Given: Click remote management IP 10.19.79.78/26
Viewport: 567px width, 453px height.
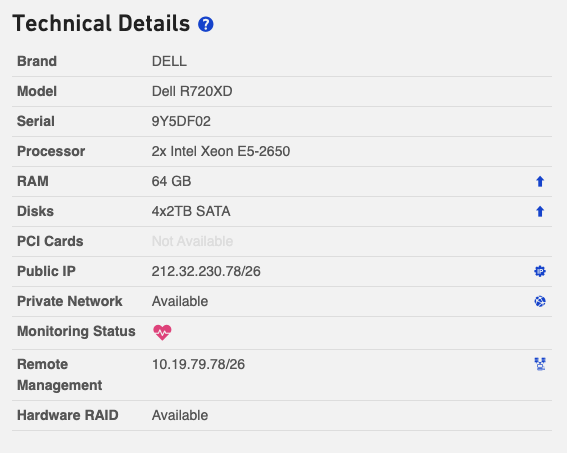Looking at the screenshot, I should pyautogui.click(x=198, y=364).
